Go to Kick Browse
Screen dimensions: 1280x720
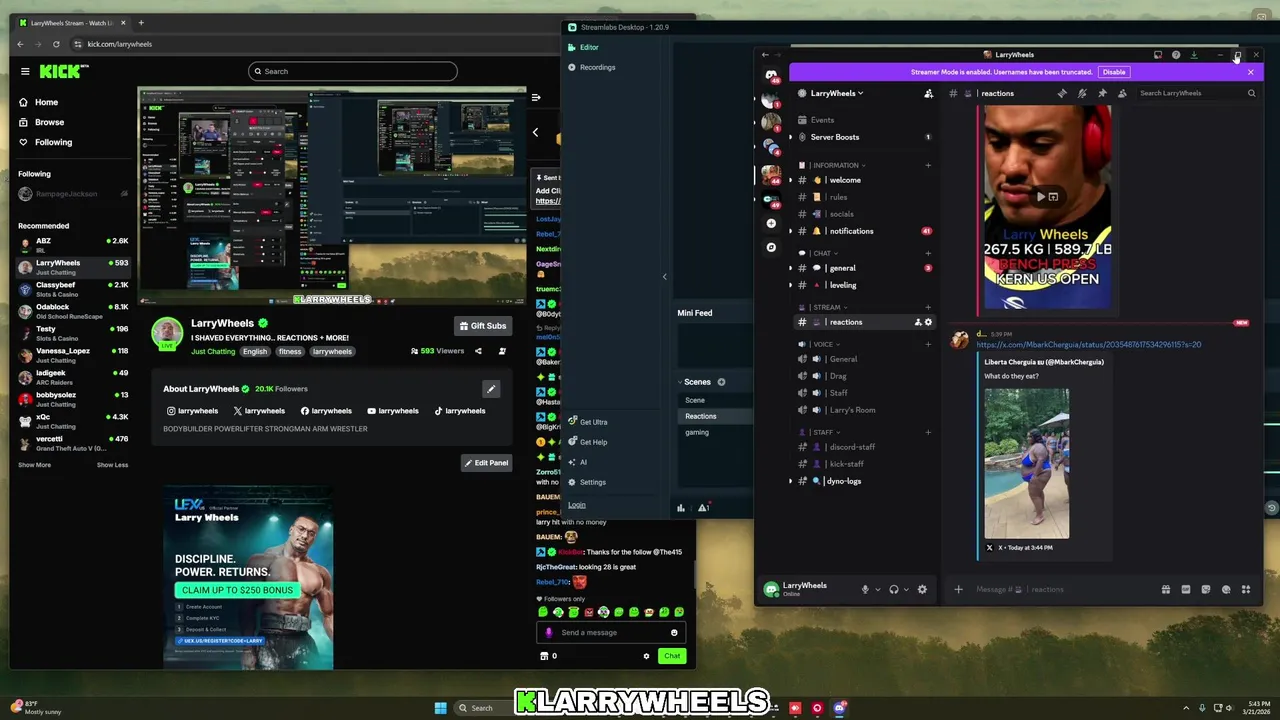point(42,122)
